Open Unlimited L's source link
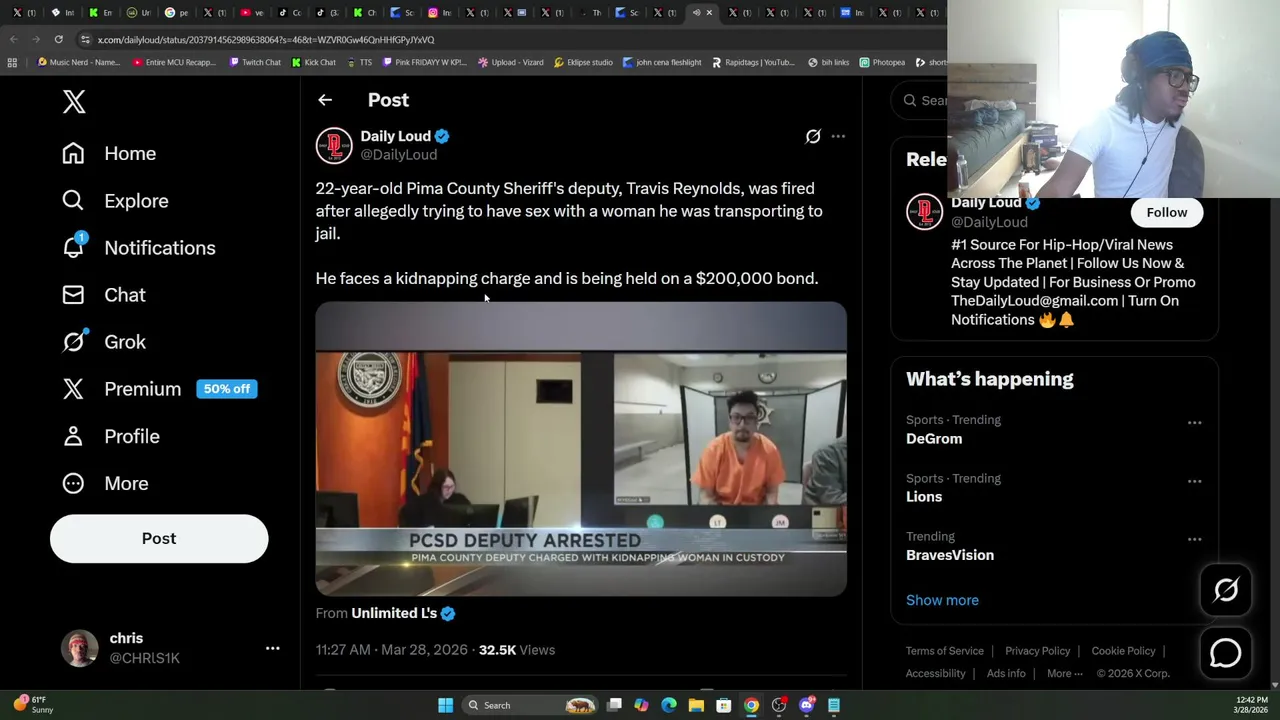This screenshot has height=720, width=1280. (x=394, y=613)
